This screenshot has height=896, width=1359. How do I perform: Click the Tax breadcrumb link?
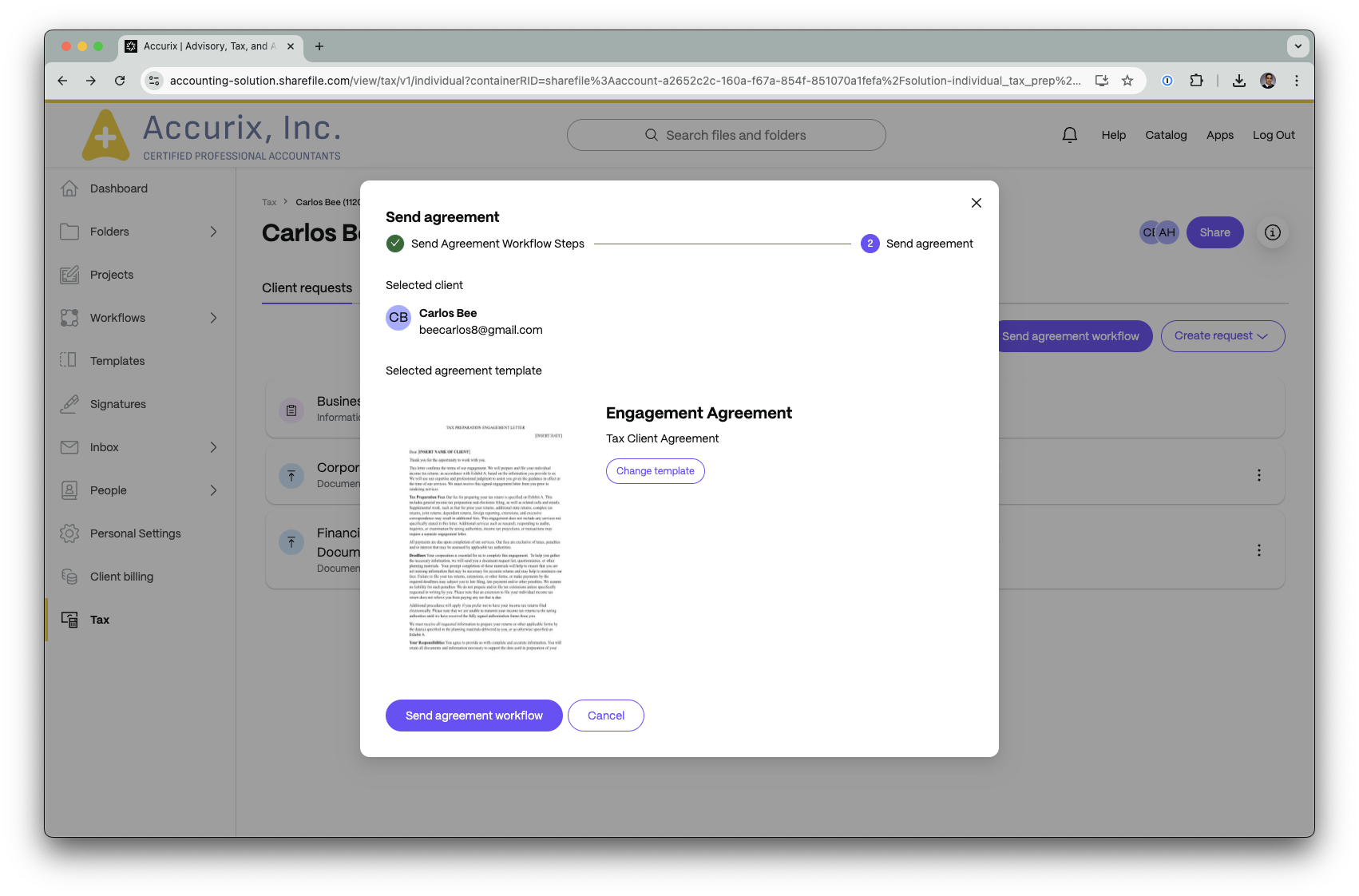coord(269,202)
